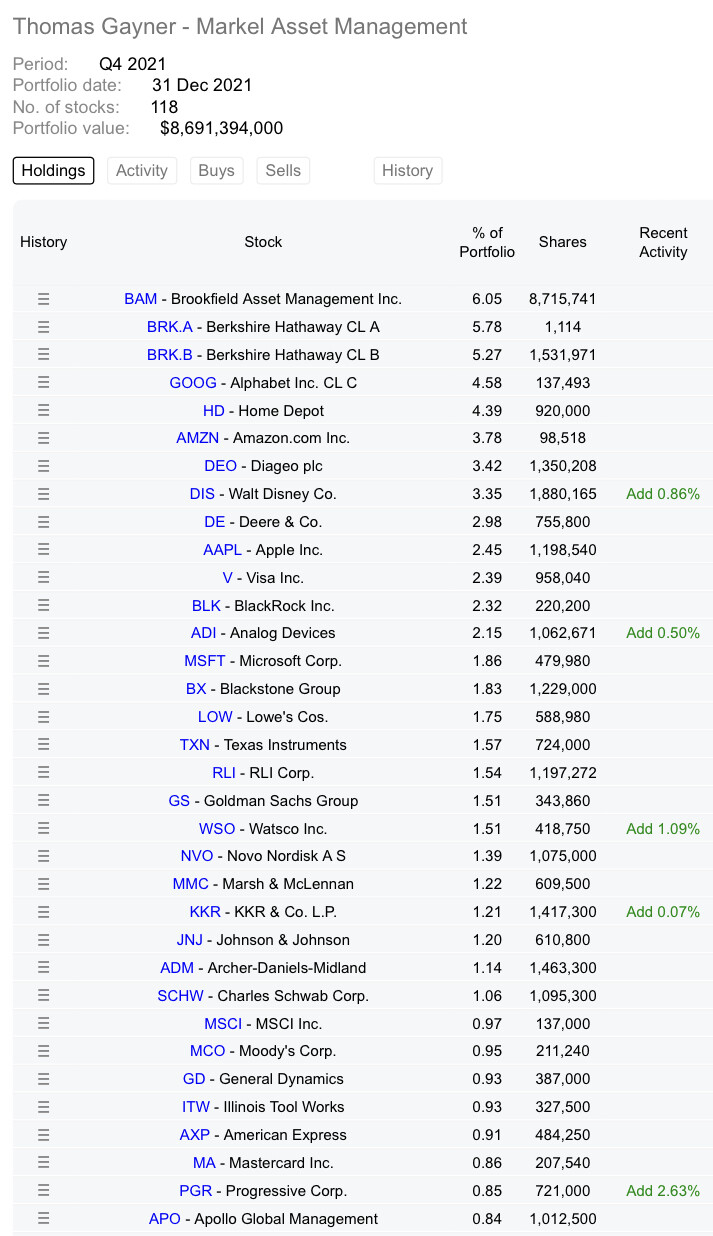Viewport: 713px width, 1236px height.
Task: Open history icon for Apollo Global Management row
Action: 43,1219
